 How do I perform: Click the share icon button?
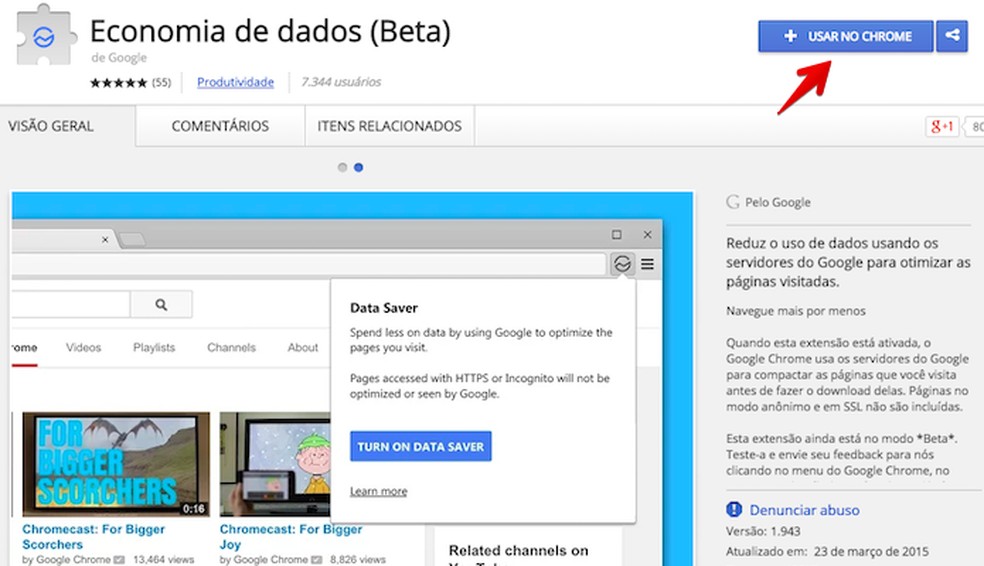(x=952, y=36)
